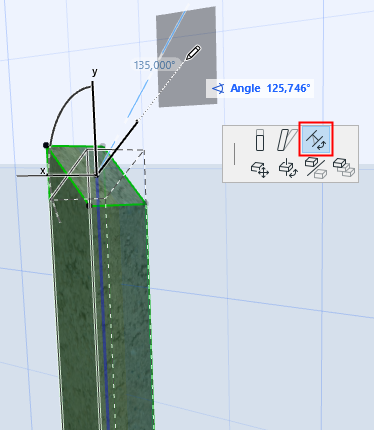Click the Angle tracker triangle icon
Viewport: 374px width, 430px height.
(x=218, y=89)
